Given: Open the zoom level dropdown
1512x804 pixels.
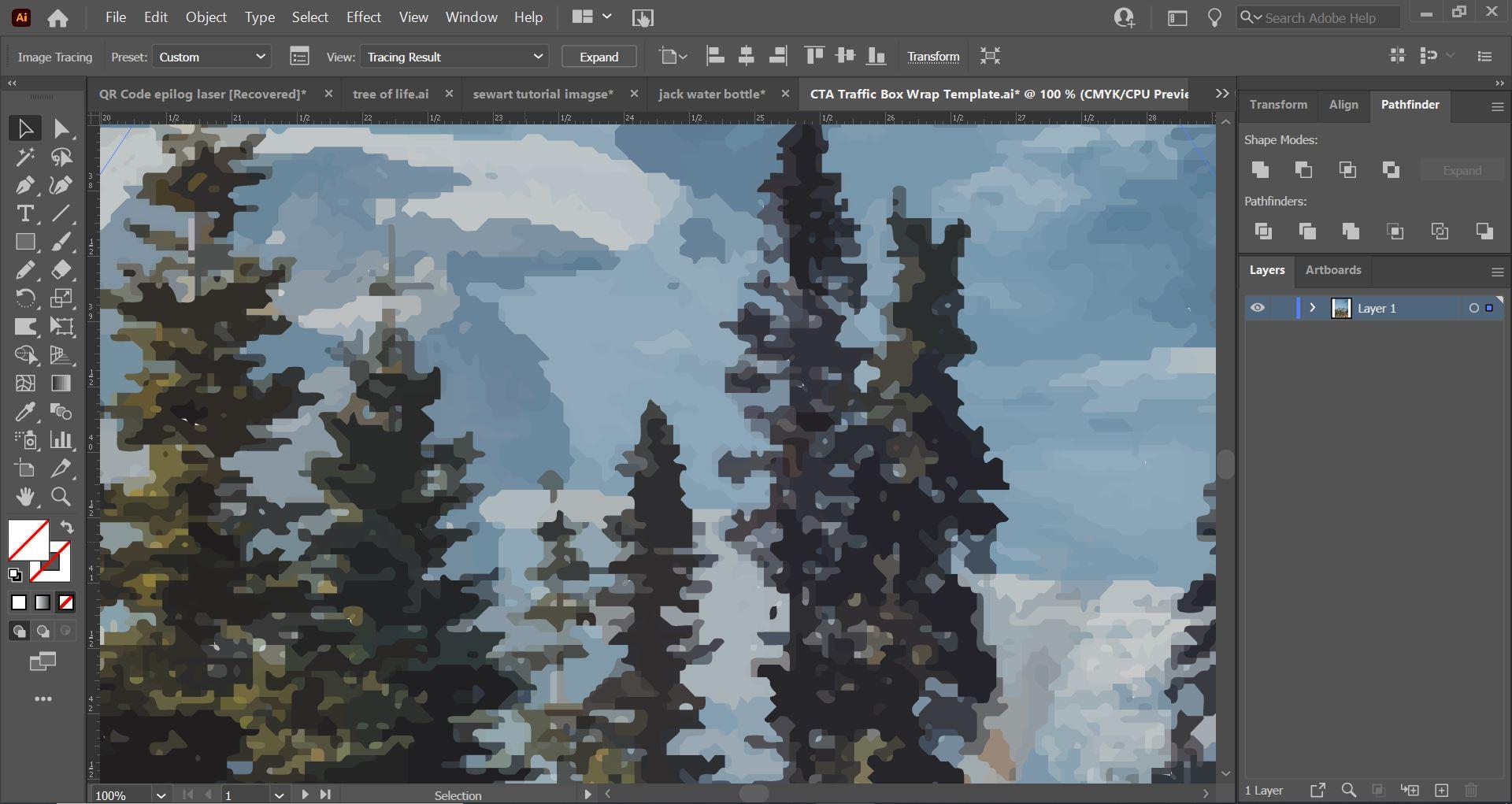Looking at the screenshot, I should coord(161,795).
